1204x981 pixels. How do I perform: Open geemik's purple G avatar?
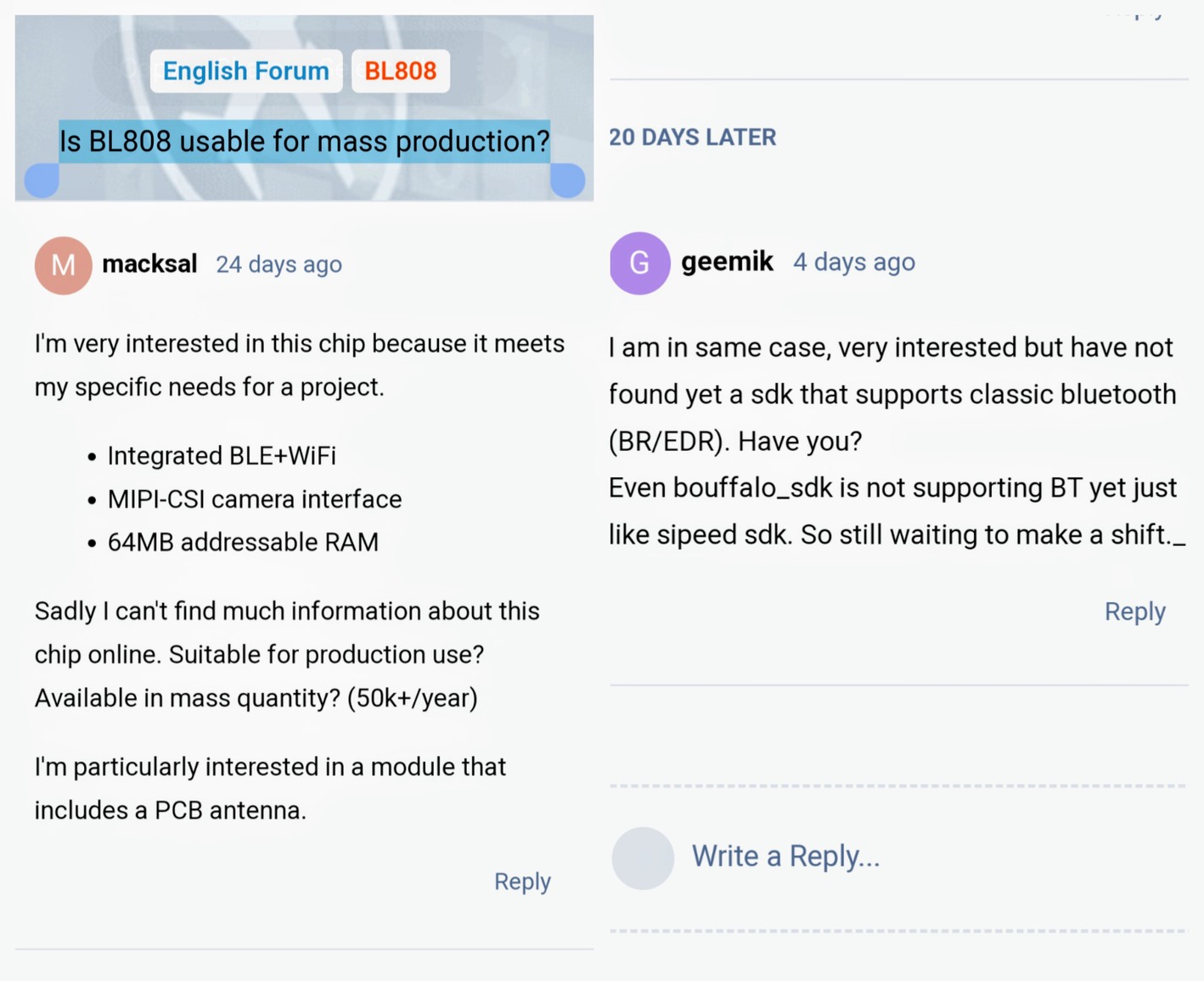639,262
